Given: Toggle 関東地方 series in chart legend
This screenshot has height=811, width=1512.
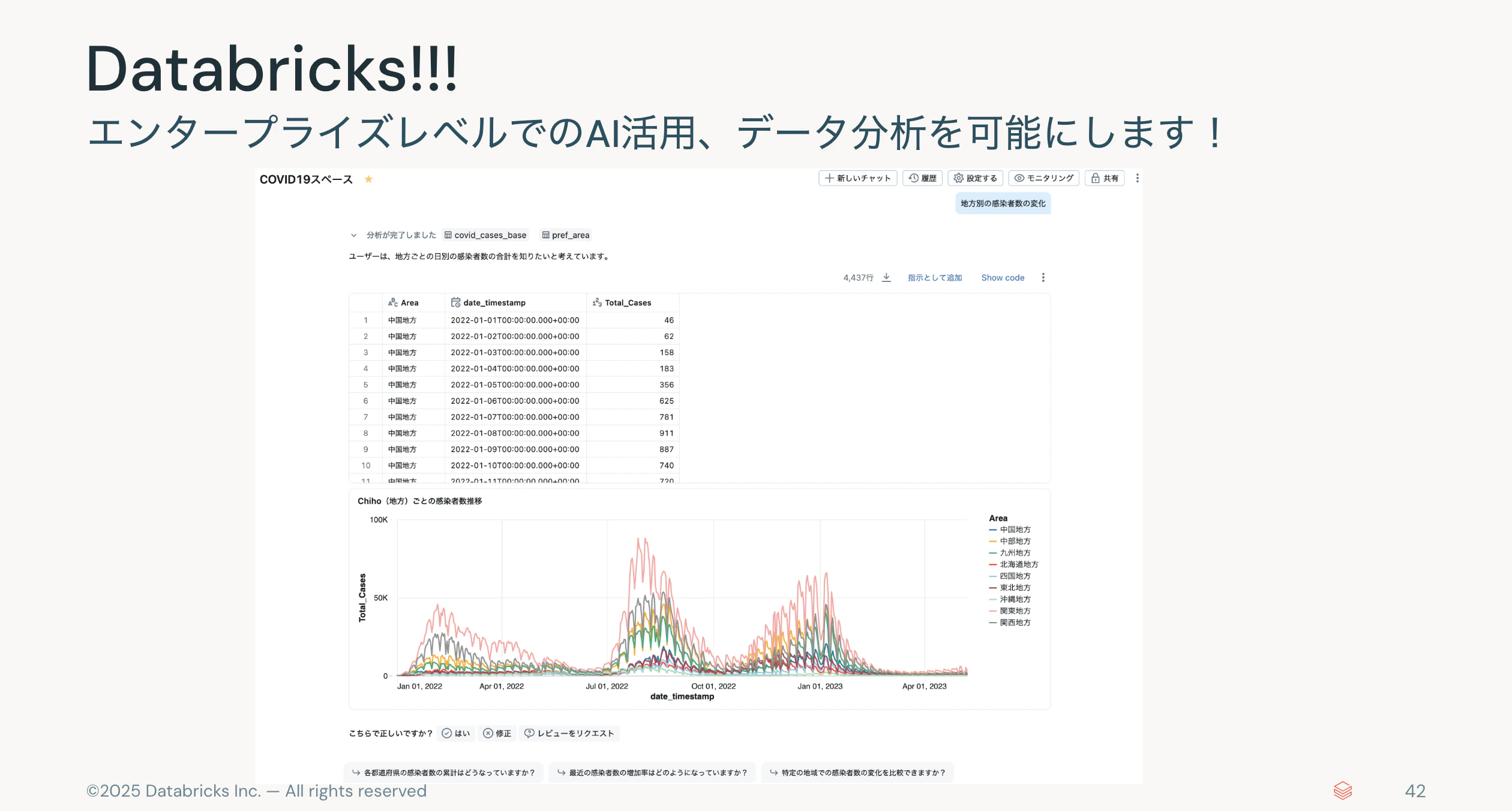Looking at the screenshot, I should pos(1010,611).
